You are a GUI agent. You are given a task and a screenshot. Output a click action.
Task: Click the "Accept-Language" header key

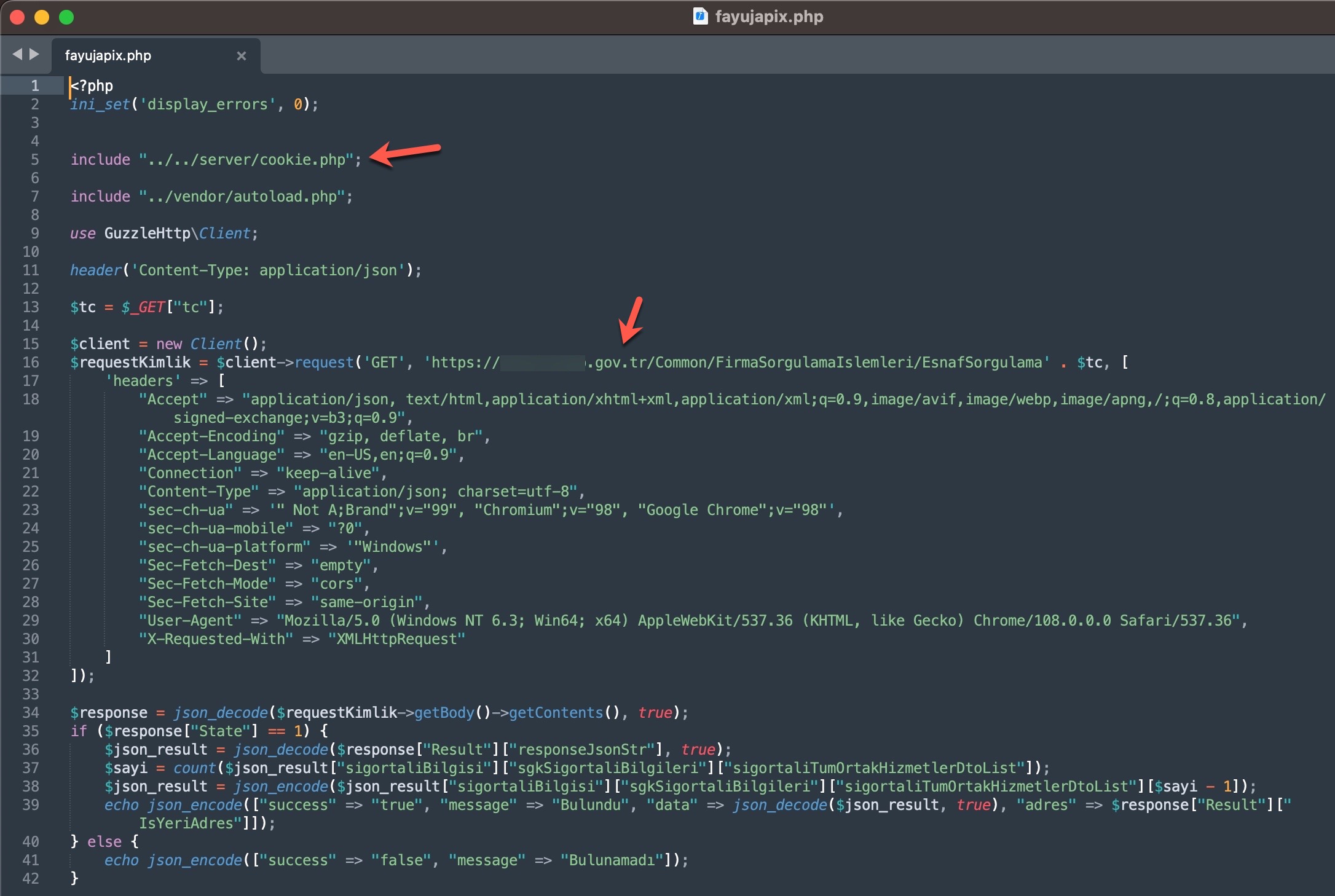[212, 454]
